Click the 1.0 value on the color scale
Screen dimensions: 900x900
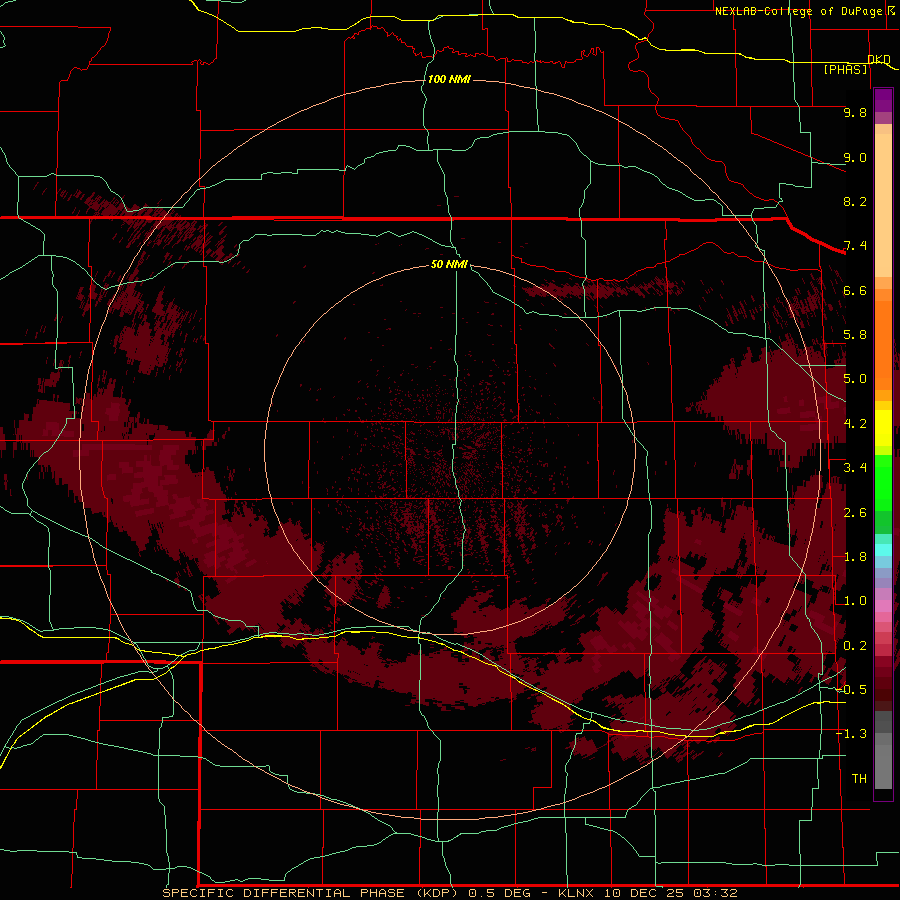coord(855,601)
